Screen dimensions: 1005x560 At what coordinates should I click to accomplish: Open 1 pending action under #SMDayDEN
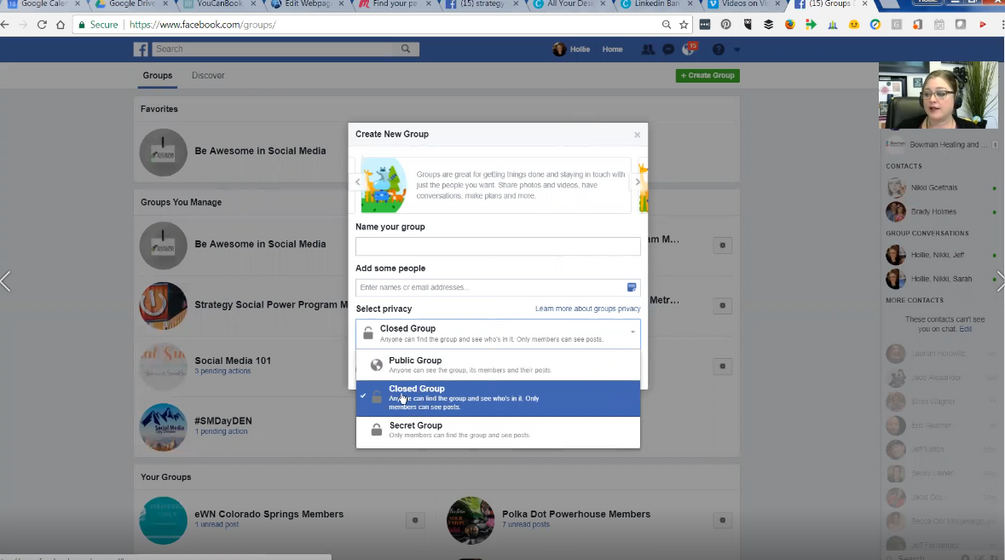pos(221,431)
